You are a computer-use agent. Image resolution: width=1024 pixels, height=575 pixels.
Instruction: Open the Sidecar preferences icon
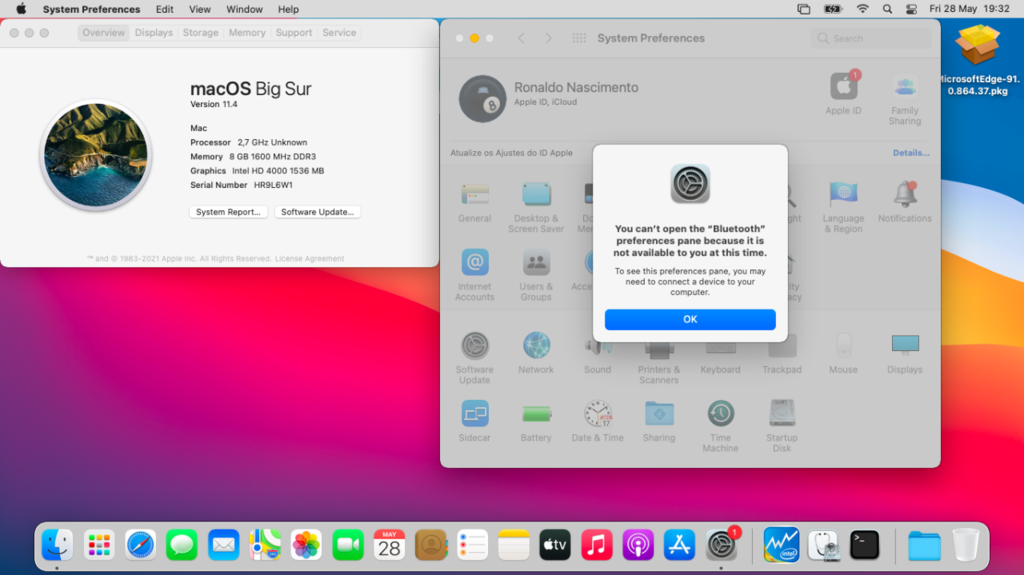[x=474, y=414]
